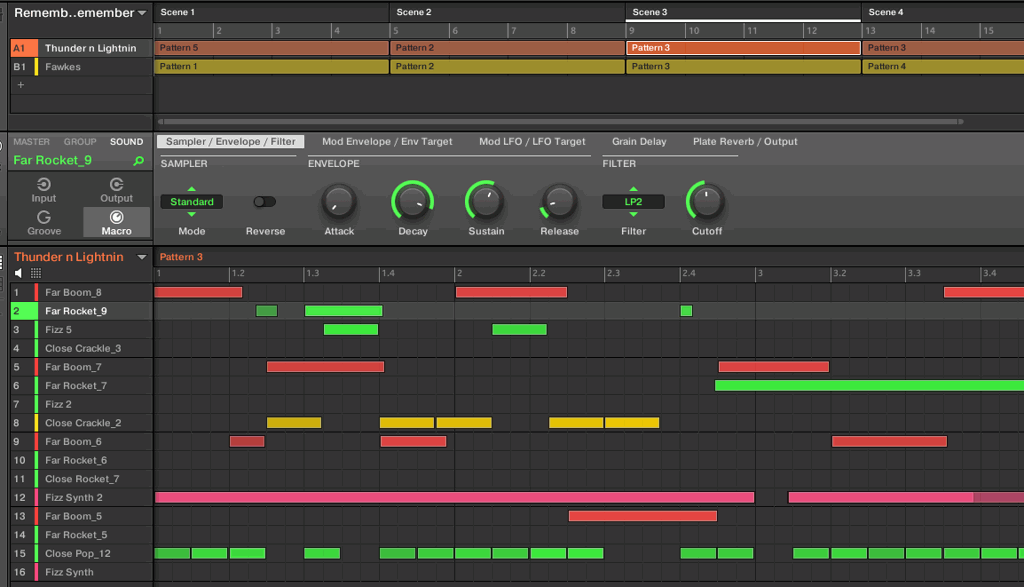Switch to the SOUND tab
Viewport: 1024px width, 587px height.
(126, 142)
